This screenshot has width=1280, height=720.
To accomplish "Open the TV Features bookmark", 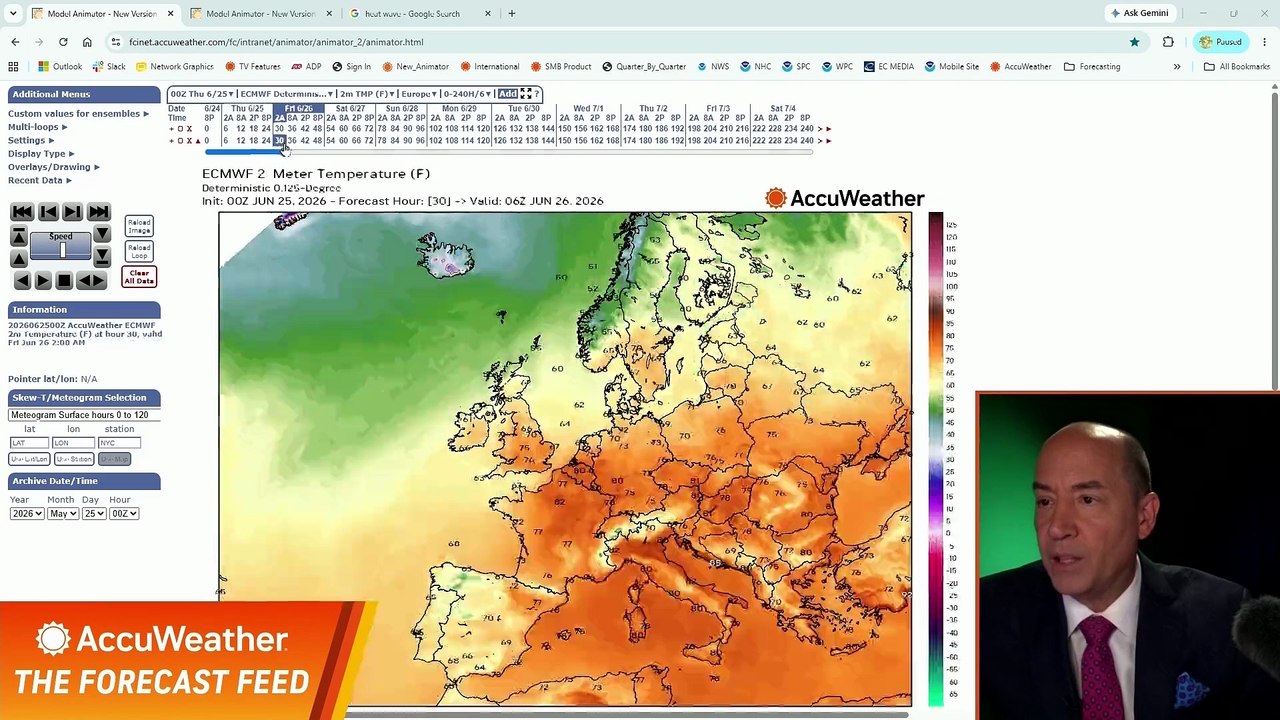I will [252, 66].
